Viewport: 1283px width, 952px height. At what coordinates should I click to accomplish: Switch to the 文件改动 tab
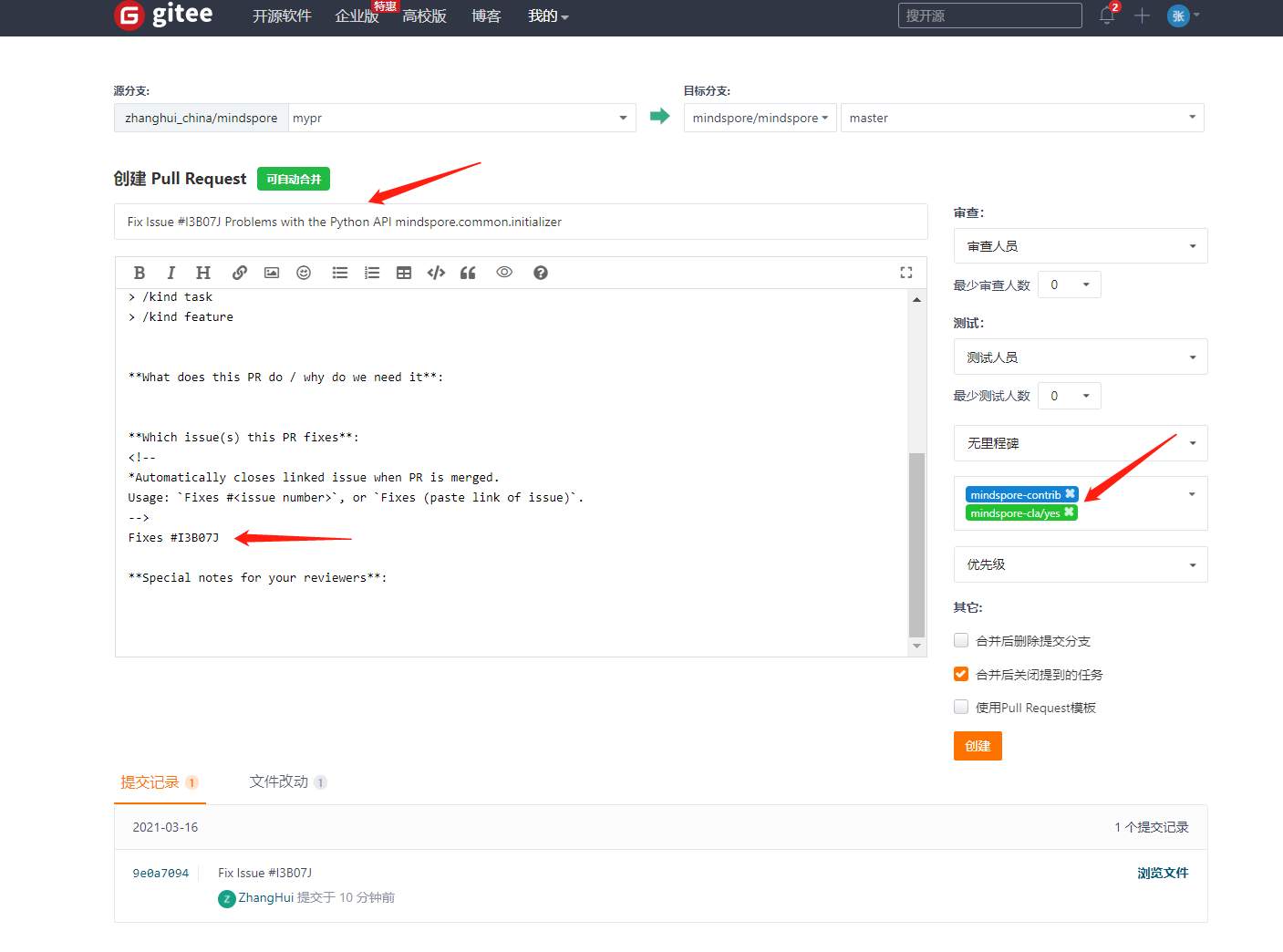pyautogui.click(x=288, y=781)
